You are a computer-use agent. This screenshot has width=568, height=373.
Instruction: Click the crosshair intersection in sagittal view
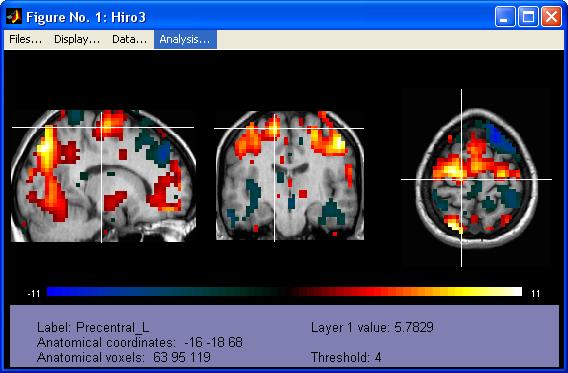pos(101,127)
